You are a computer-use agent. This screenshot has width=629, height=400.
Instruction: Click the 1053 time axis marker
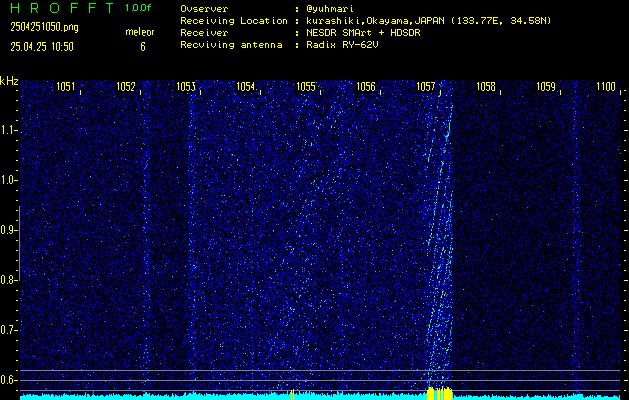coord(186,87)
